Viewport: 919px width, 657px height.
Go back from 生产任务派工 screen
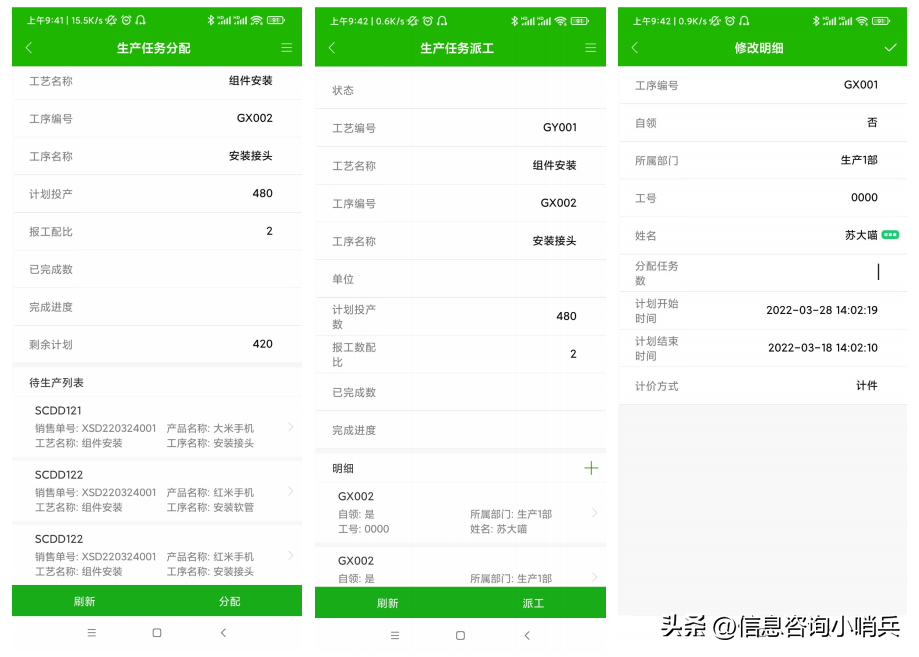pyautogui.click(x=332, y=48)
